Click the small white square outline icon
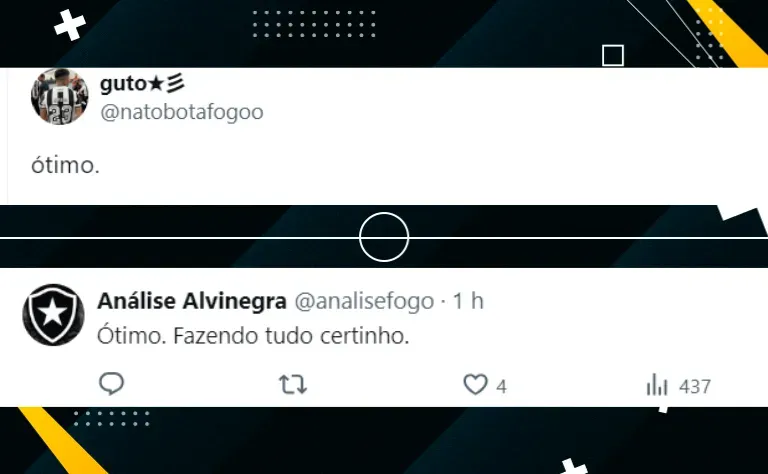768x474 pixels. pyautogui.click(x=613, y=55)
